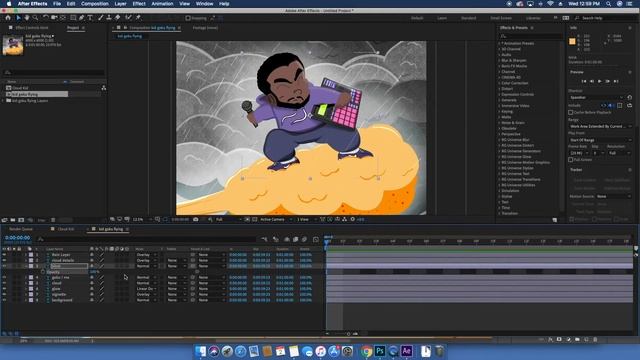Image resolution: width=640 pixels, height=360 pixels.
Task: Select the Rectangle shape tool
Action: 73,18
